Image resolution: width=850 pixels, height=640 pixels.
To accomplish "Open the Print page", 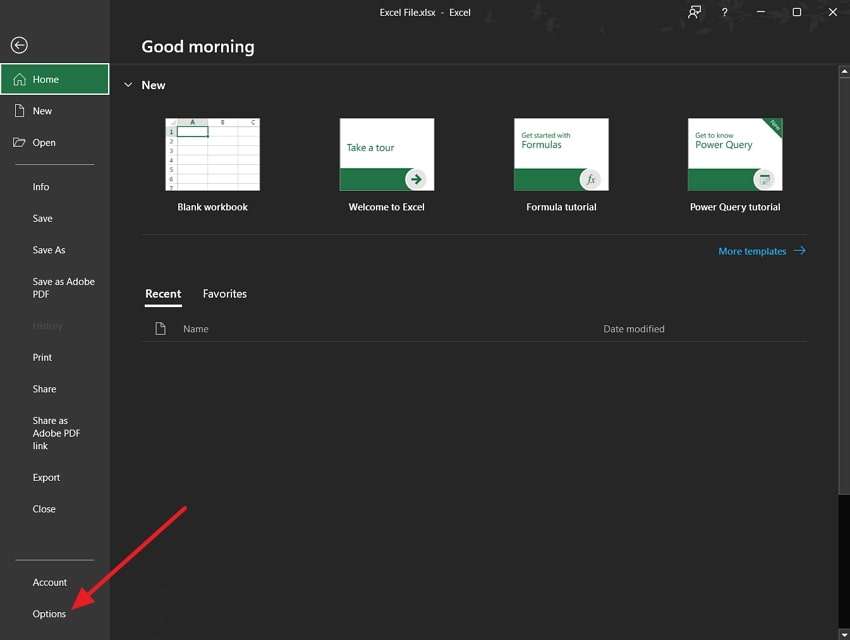I will coord(42,358).
